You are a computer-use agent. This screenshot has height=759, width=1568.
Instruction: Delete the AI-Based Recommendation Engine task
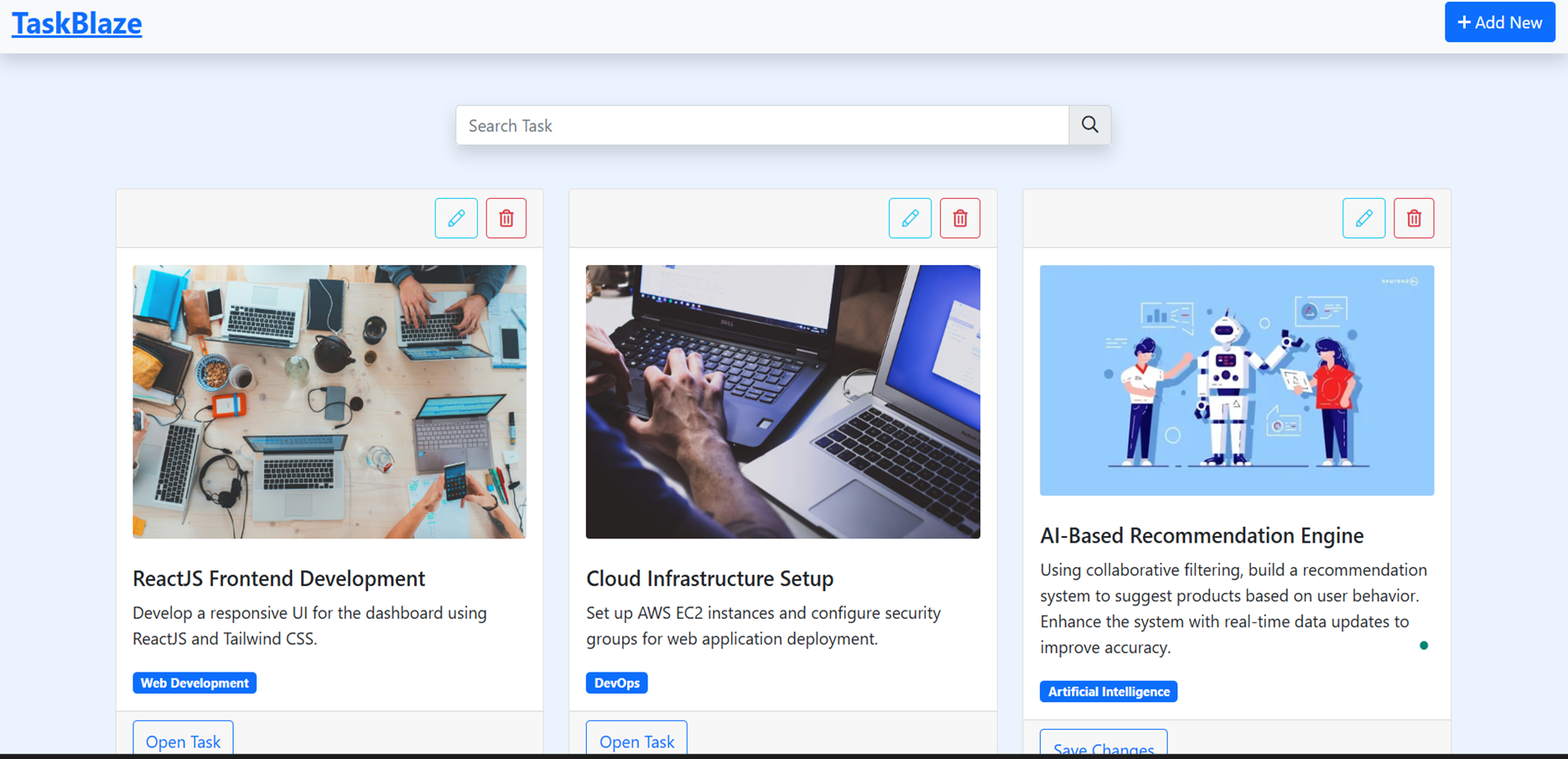(x=1414, y=218)
